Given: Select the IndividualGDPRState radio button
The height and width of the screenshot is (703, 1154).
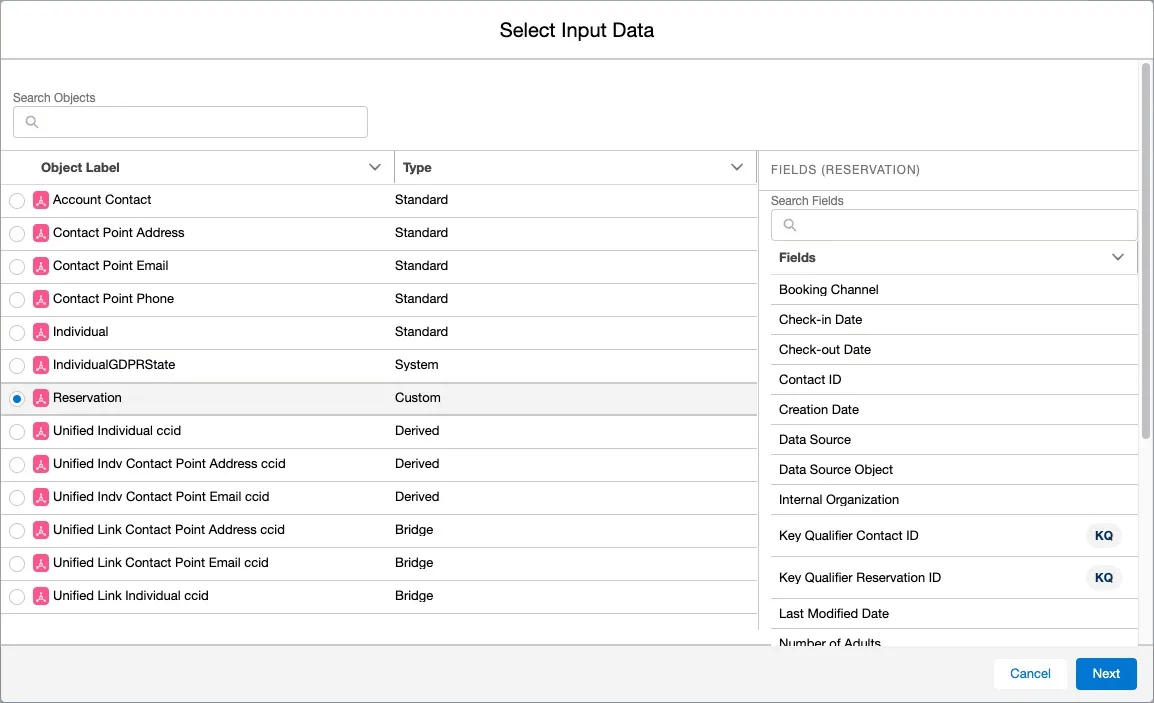Looking at the screenshot, I should point(17,365).
